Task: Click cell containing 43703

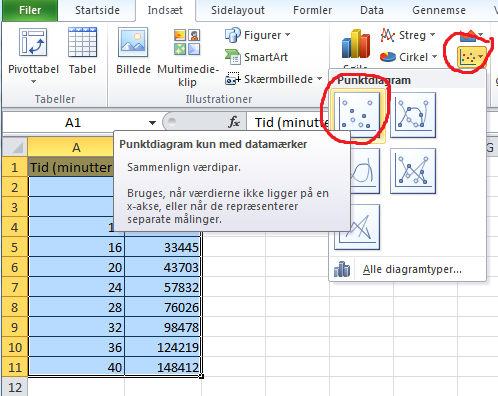Action: [163, 267]
